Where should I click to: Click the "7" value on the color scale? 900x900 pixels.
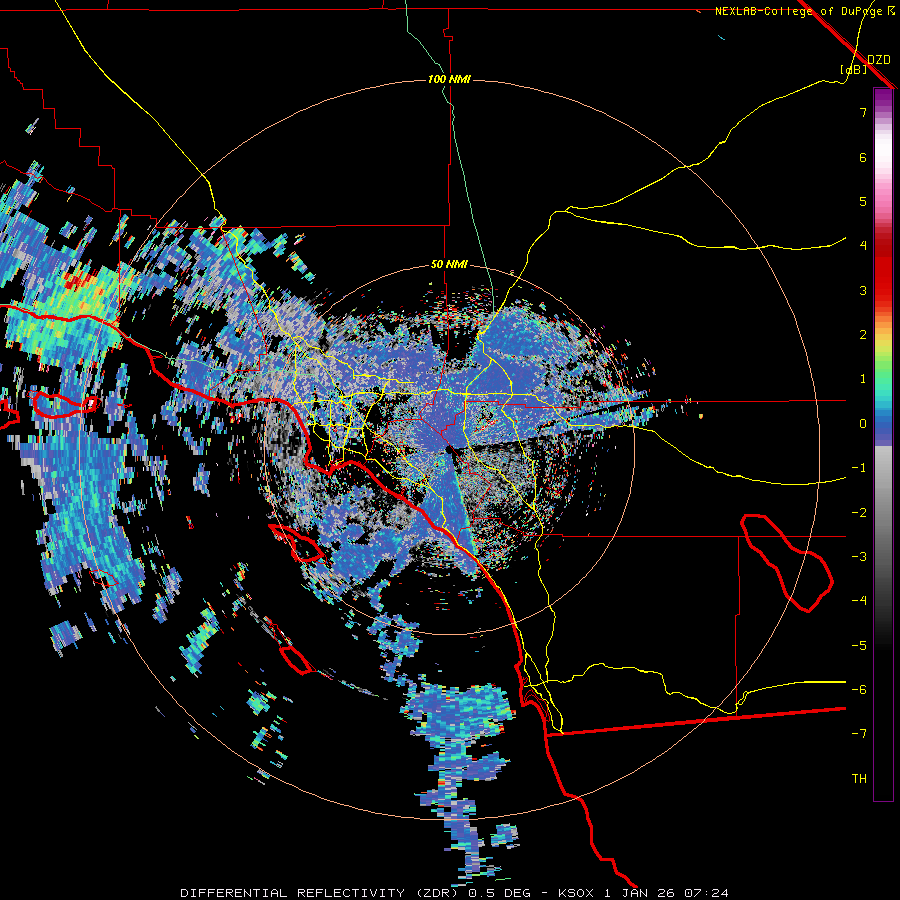tap(863, 112)
